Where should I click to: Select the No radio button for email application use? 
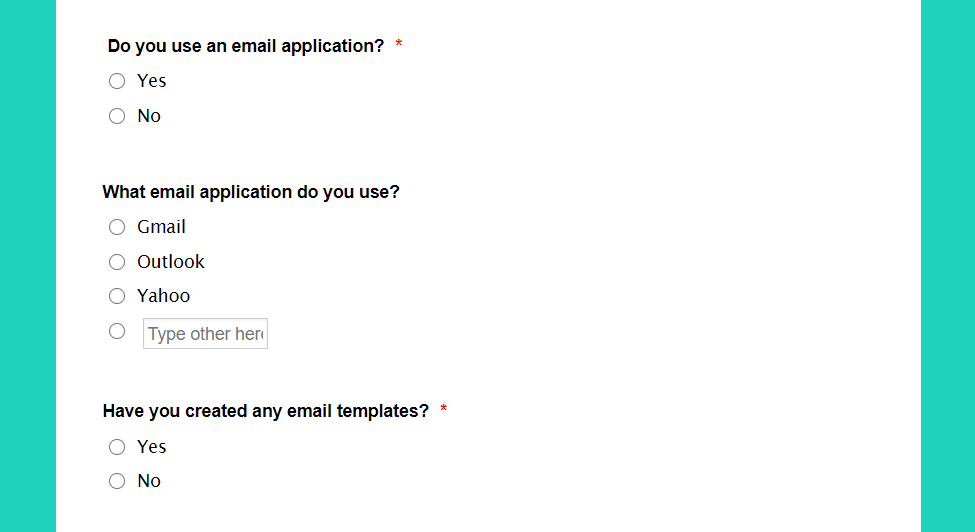(117, 116)
